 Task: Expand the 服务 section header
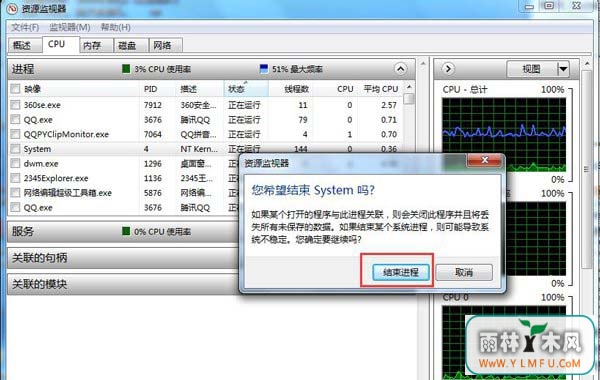[x=122, y=232]
